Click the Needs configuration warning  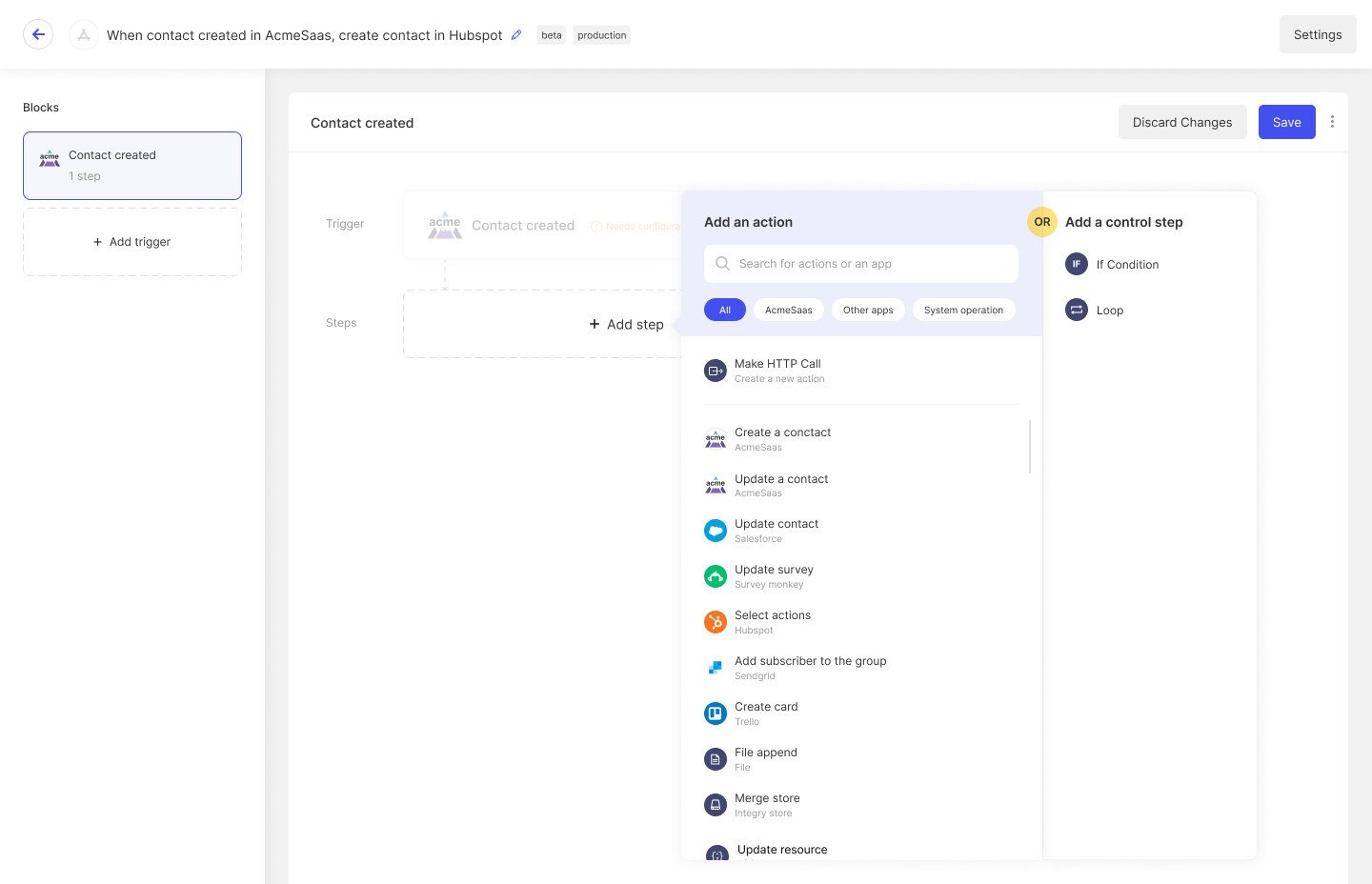coord(636,227)
